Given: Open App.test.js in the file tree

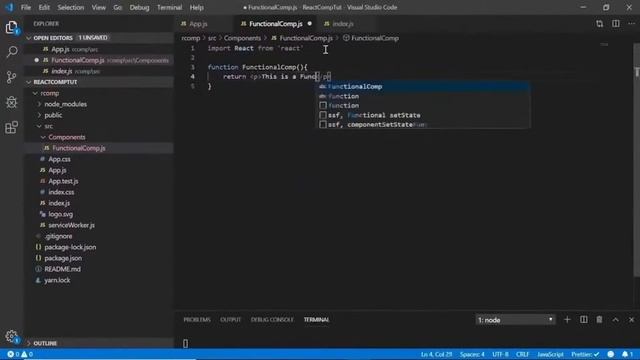Looking at the screenshot, I should click(x=63, y=181).
